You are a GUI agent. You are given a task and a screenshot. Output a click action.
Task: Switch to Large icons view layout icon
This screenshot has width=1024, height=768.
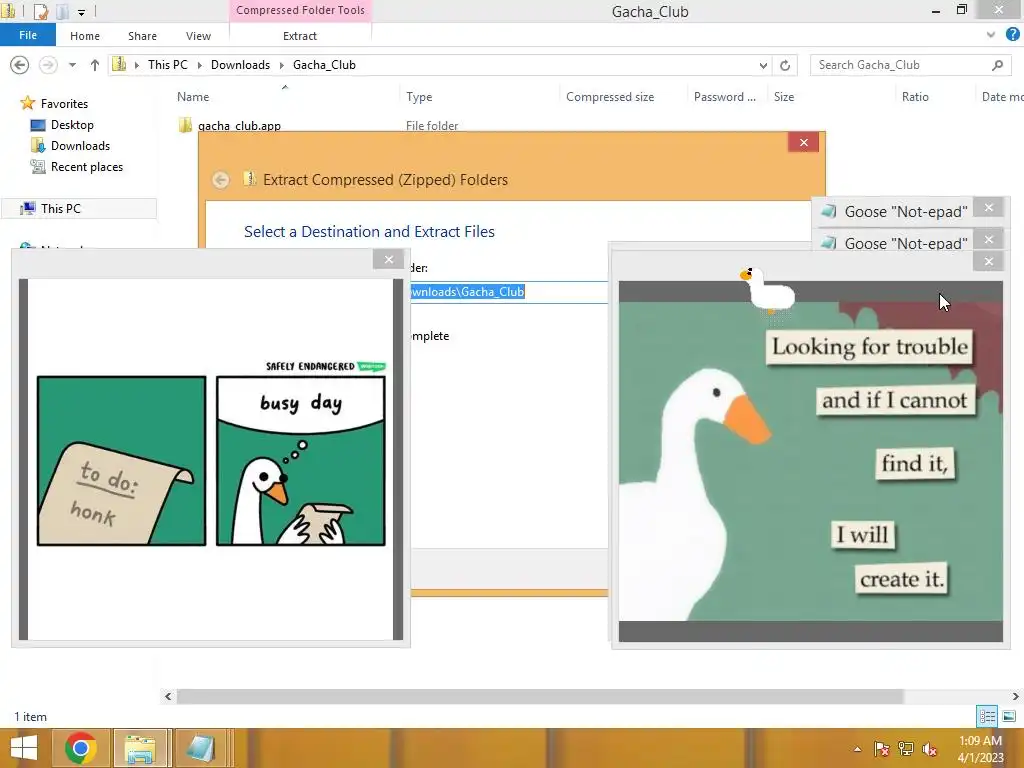[1009, 716]
